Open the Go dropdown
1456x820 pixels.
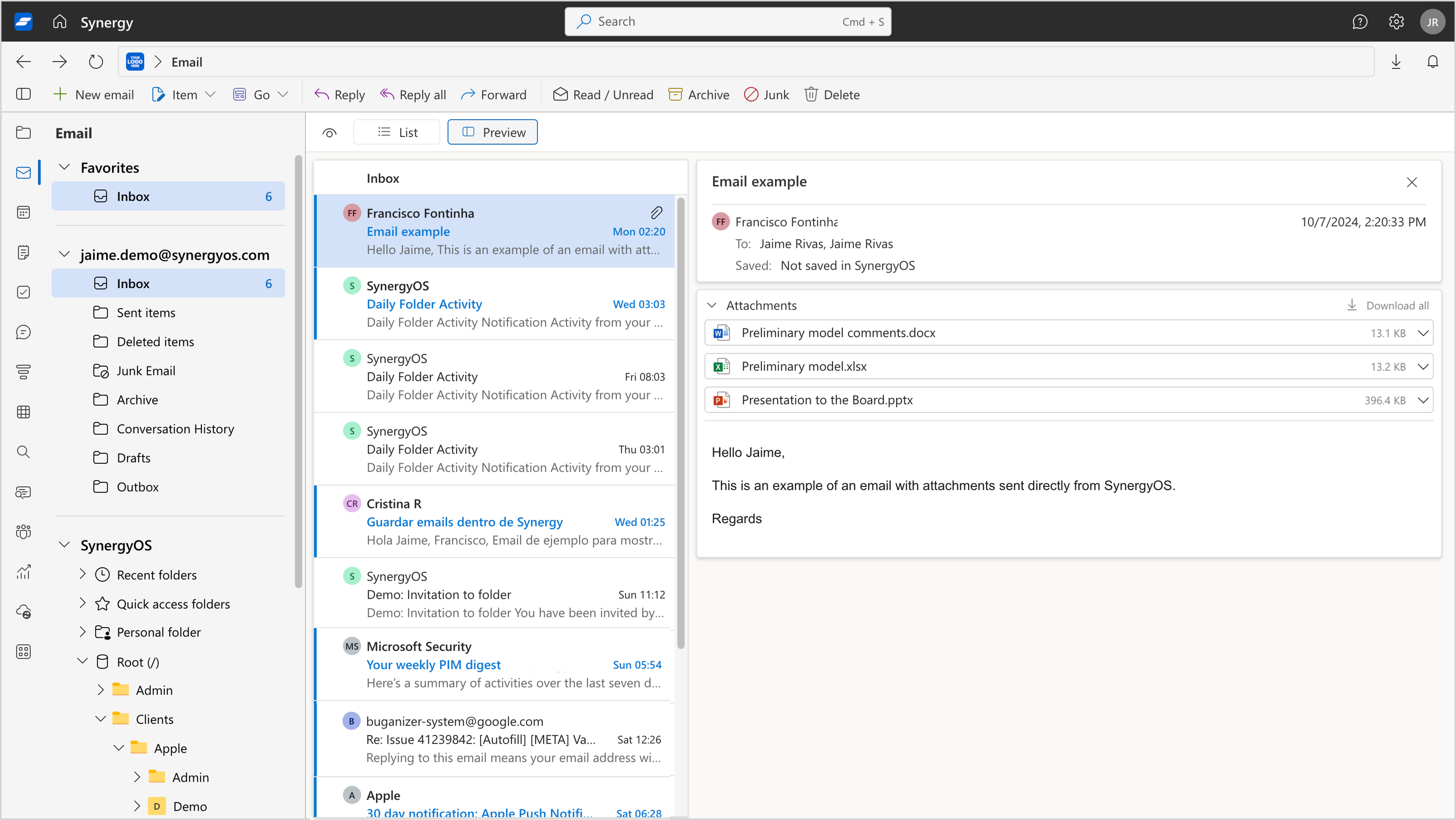pyautogui.click(x=261, y=94)
